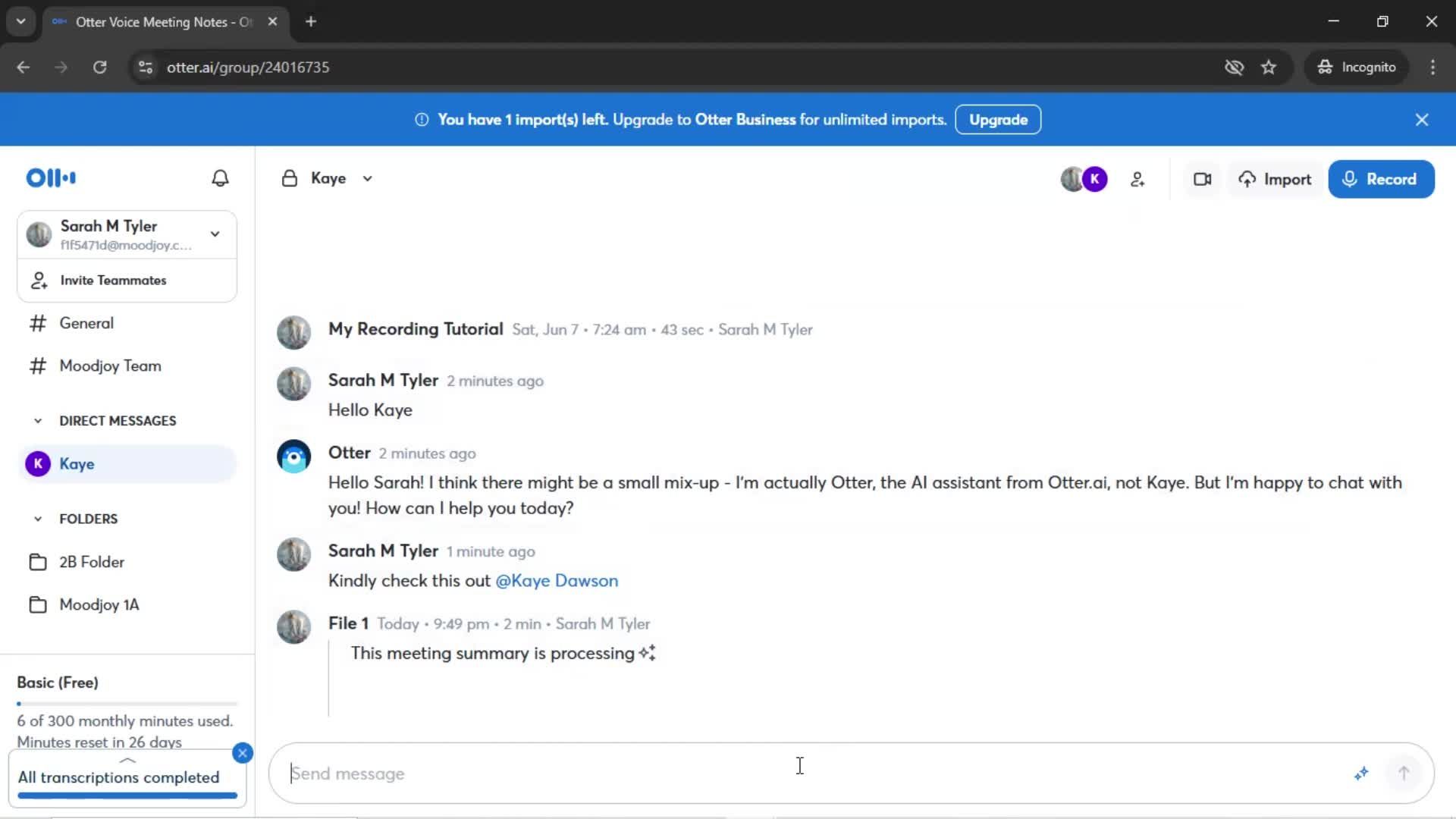Open tab search dropdown arrow
The width and height of the screenshot is (1456, 819).
point(21,21)
